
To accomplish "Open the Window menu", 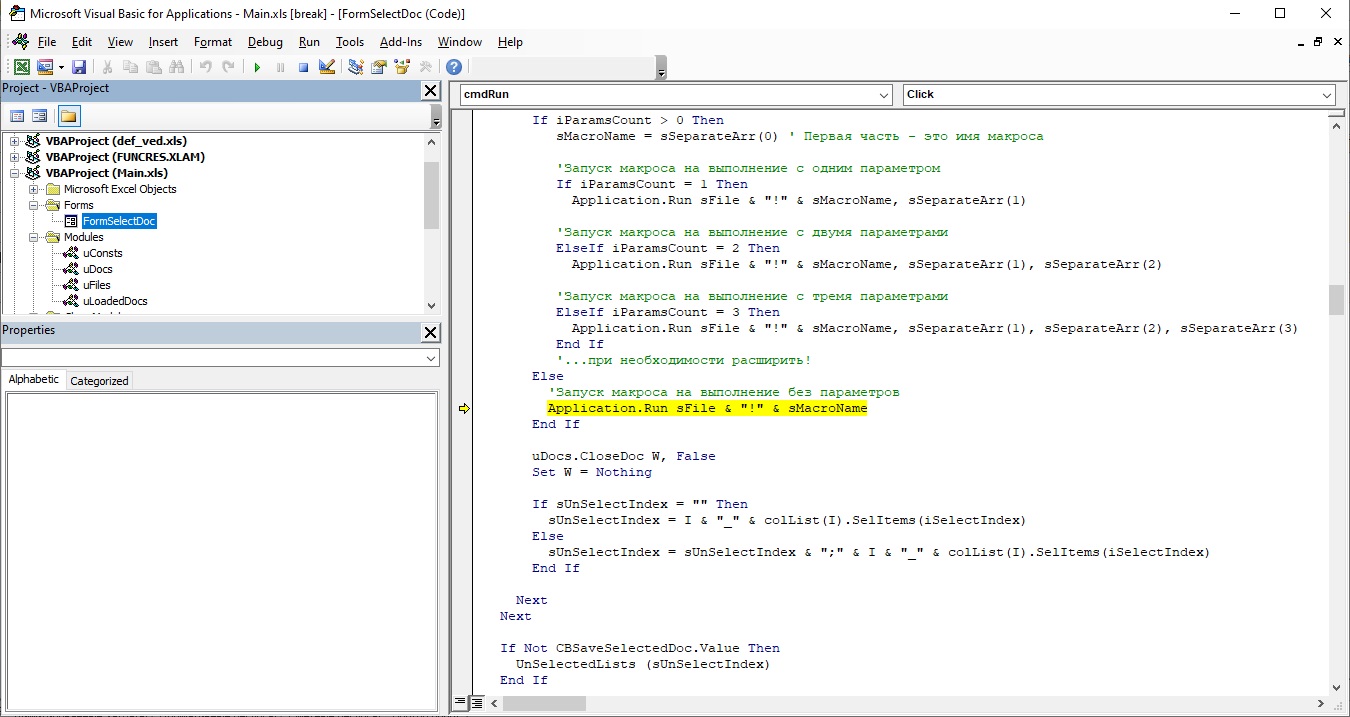I will click(x=460, y=42).
